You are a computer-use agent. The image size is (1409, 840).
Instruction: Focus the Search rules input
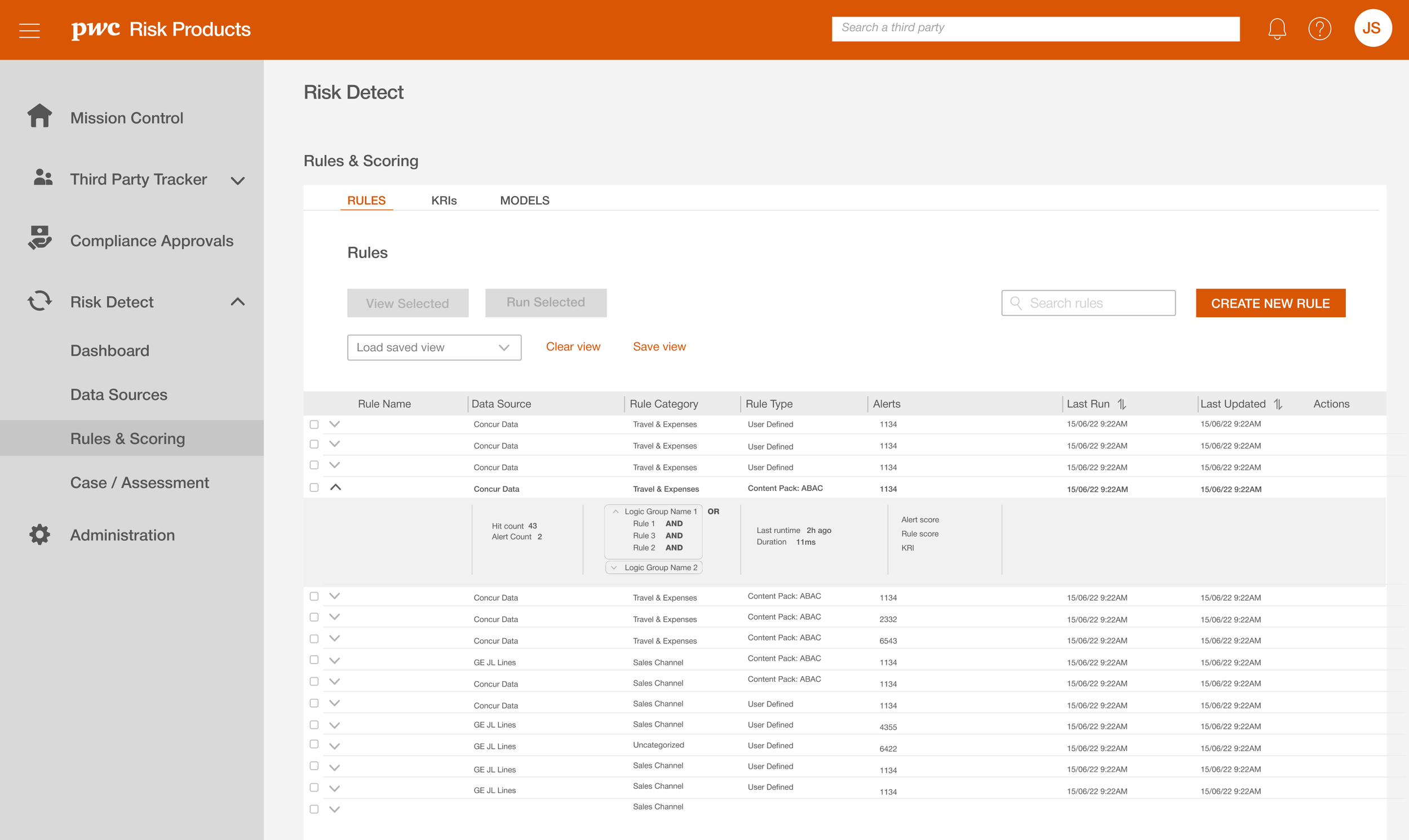(1088, 303)
